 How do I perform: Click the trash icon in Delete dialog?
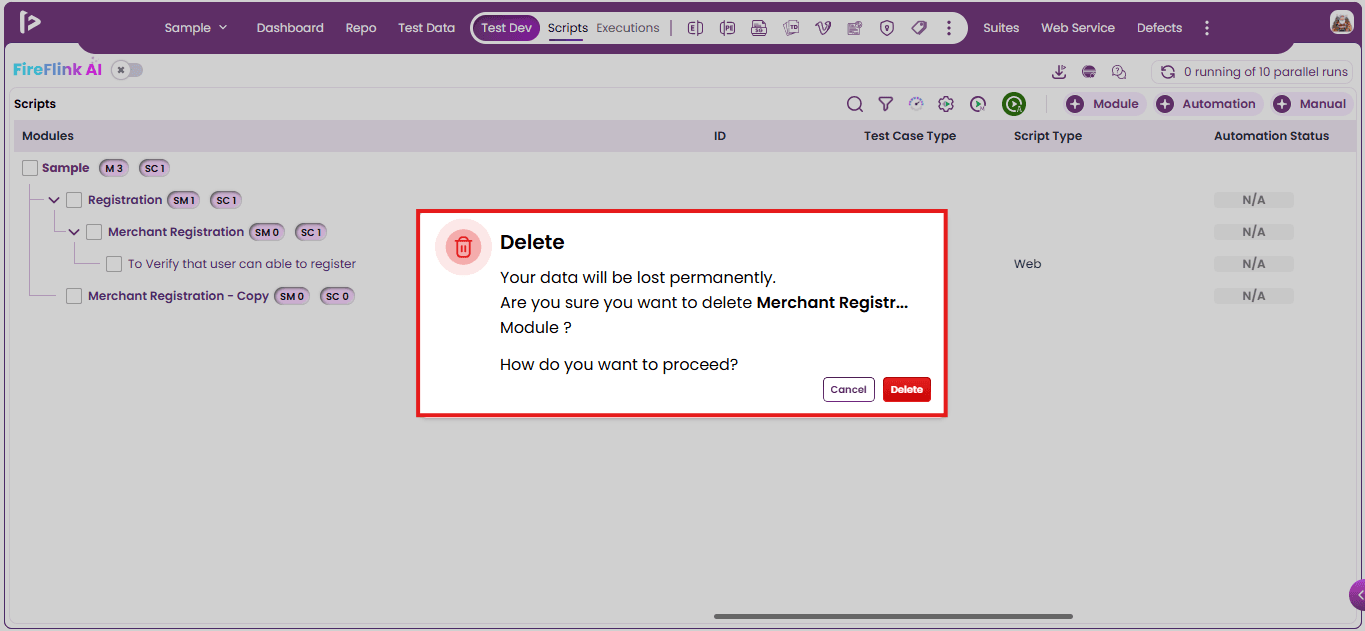point(463,247)
